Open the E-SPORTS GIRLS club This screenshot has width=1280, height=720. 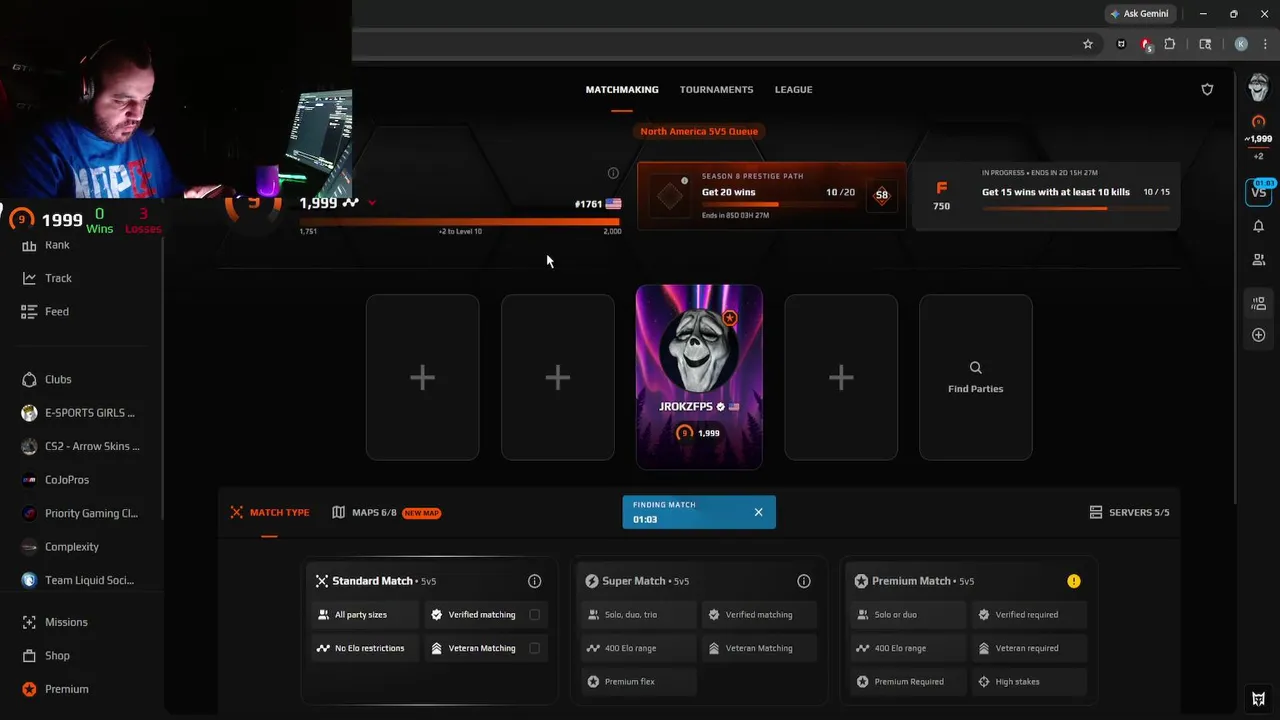(x=78, y=412)
